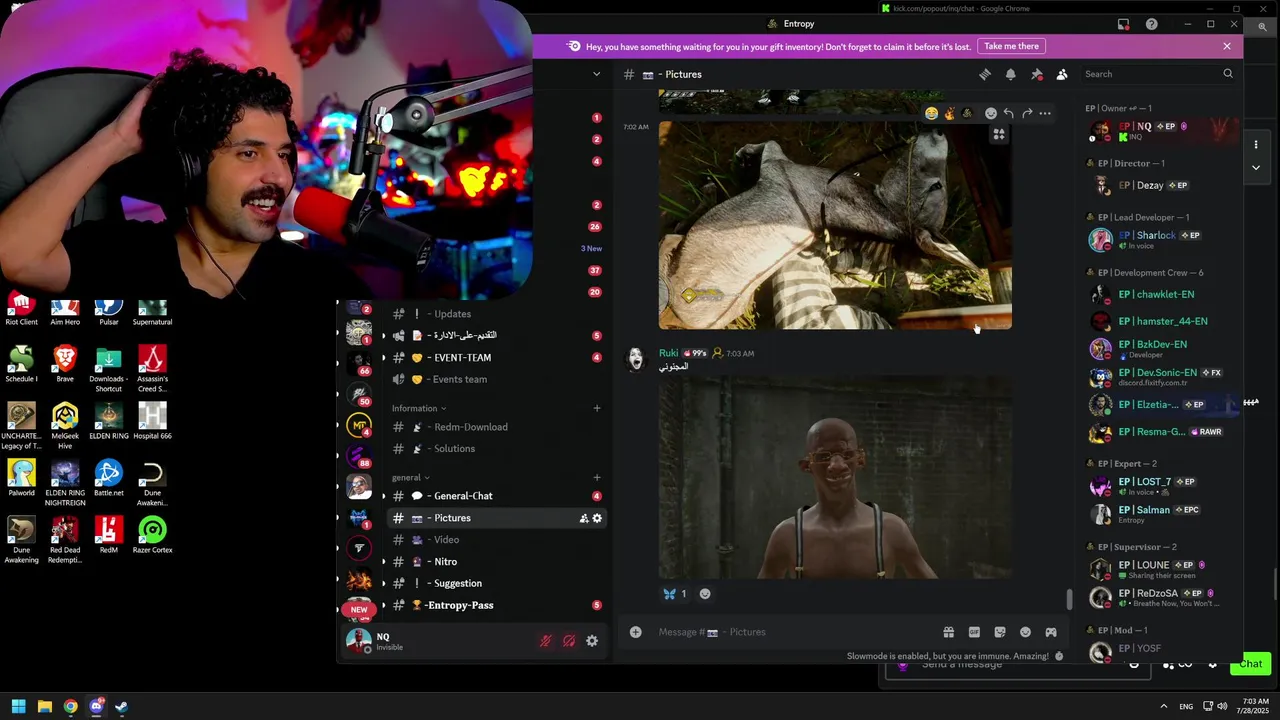1280x720 pixels.
Task: Toggle headphone deafen in user panel
Action: (569, 641)
